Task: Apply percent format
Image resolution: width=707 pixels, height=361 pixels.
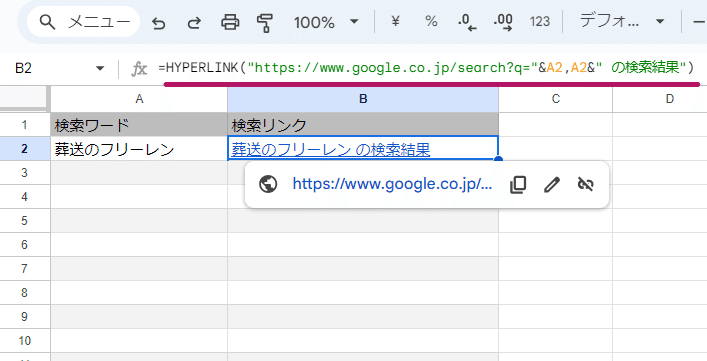Action: pyautogui.click(x=432, y=21)
